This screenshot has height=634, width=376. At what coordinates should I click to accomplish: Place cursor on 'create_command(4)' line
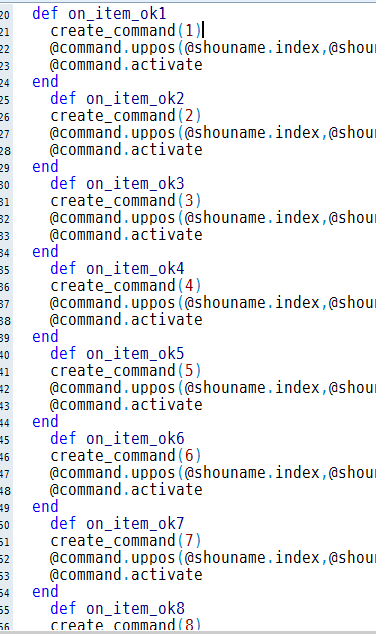pyautogui.click(x=126, y=285)
